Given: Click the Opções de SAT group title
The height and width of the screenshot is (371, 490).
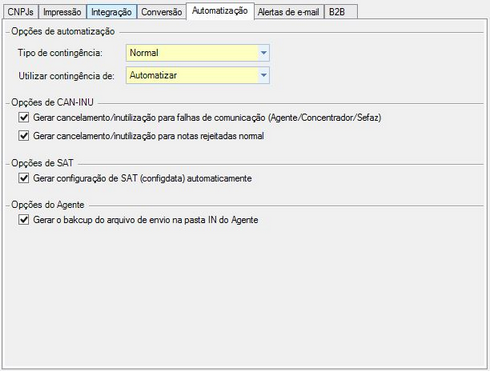Looking at the screenshot, I should coord(42,163).
